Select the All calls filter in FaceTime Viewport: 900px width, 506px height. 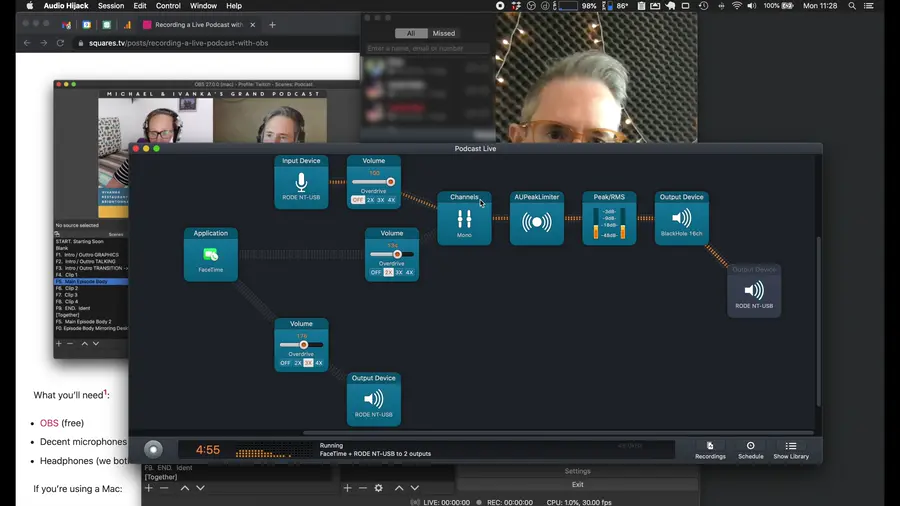tap(411, 33)
